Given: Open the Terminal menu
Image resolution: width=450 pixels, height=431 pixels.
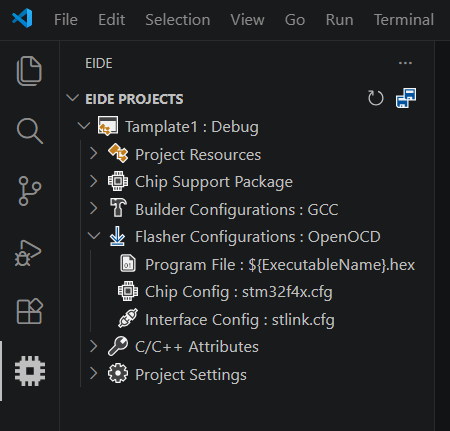Looking at the screenshot, I should (x=404, y=20).
